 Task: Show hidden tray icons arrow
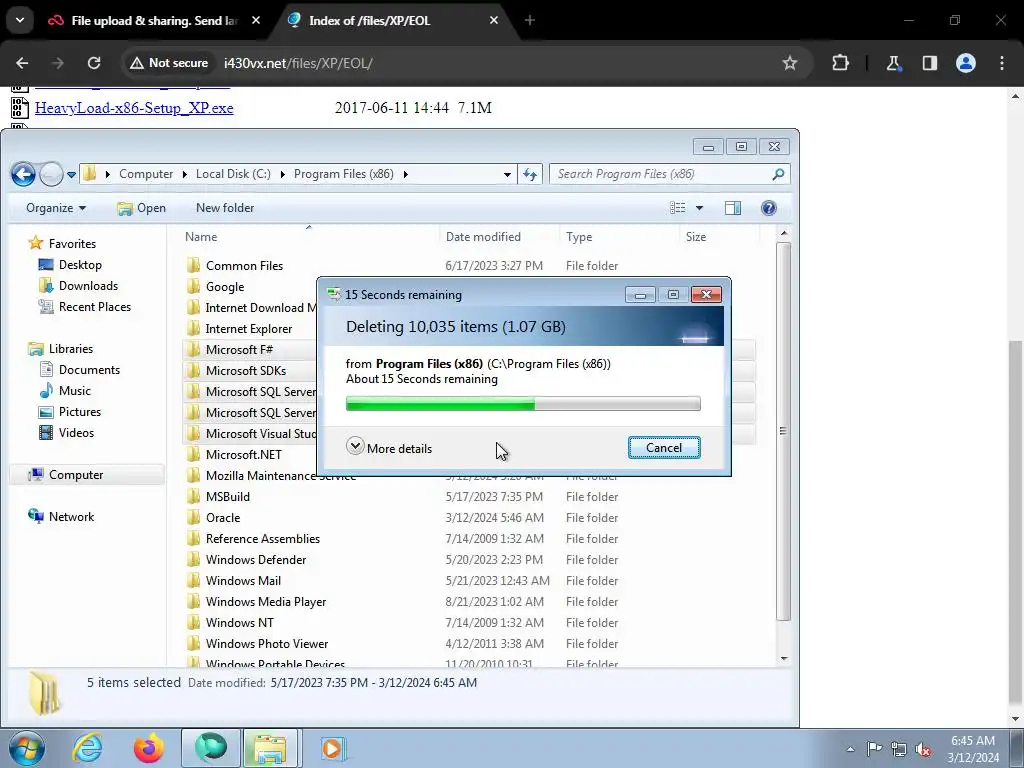850,749
